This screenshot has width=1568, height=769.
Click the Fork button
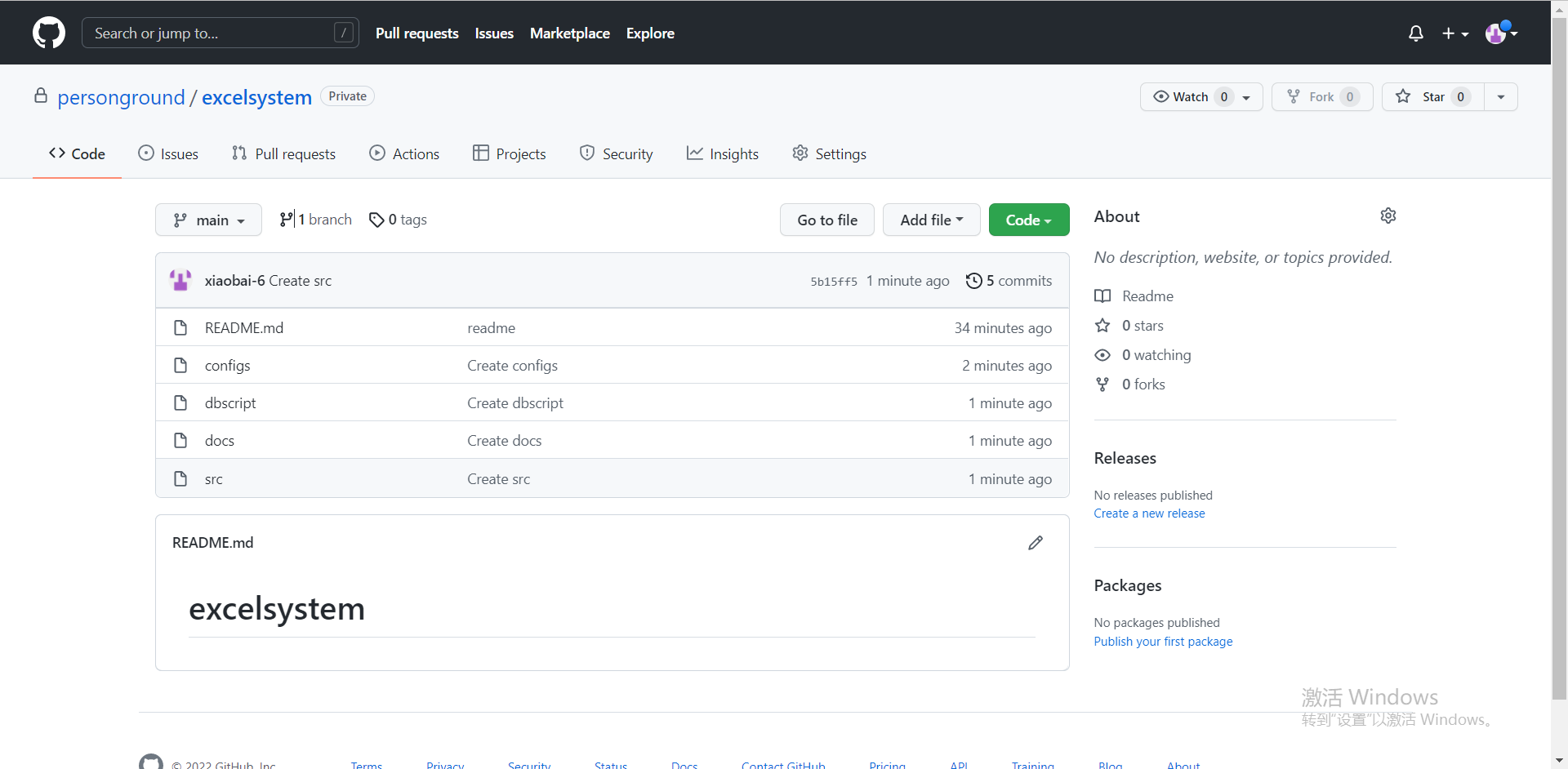(x=1322, y=96)
